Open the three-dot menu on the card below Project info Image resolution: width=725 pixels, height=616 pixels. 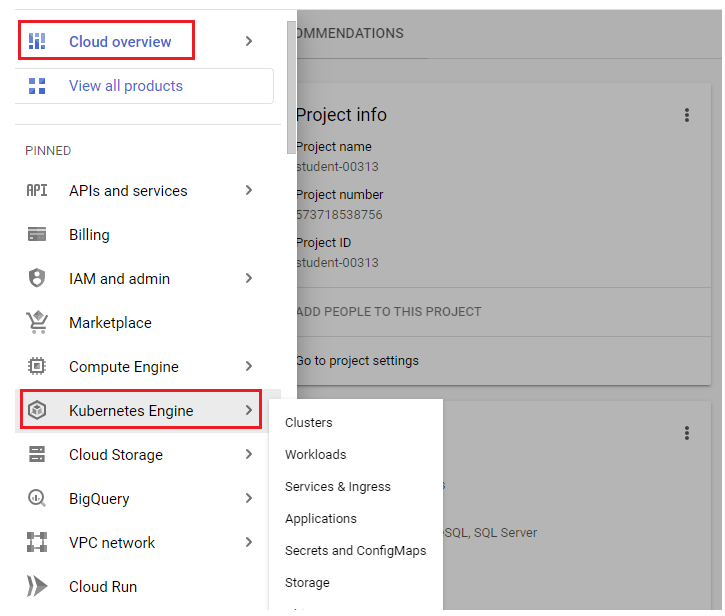[x=687, y=433]
